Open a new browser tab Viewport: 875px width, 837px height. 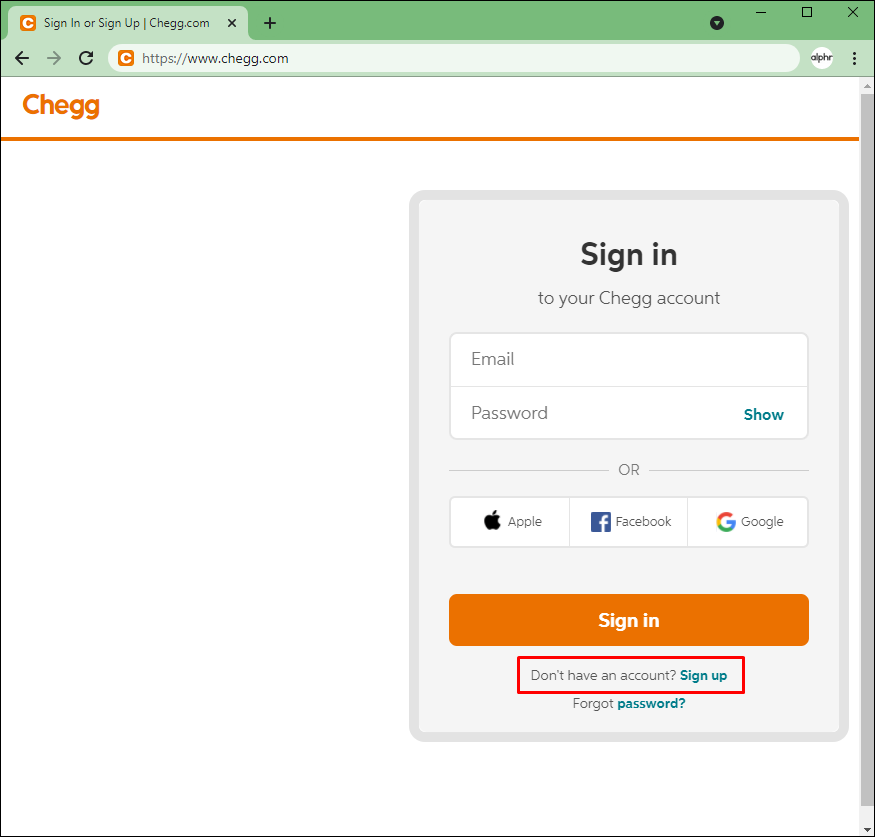(x=270, y=23)
